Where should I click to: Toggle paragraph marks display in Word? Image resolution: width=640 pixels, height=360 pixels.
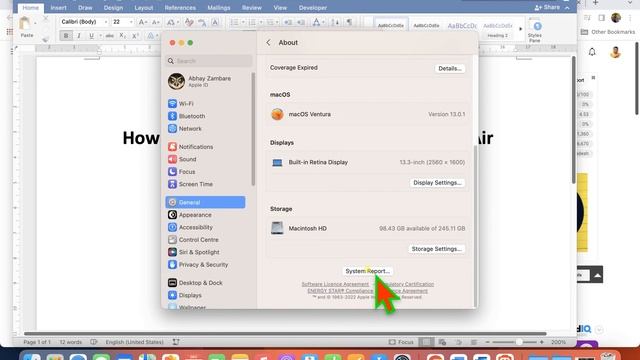[349, 22]
